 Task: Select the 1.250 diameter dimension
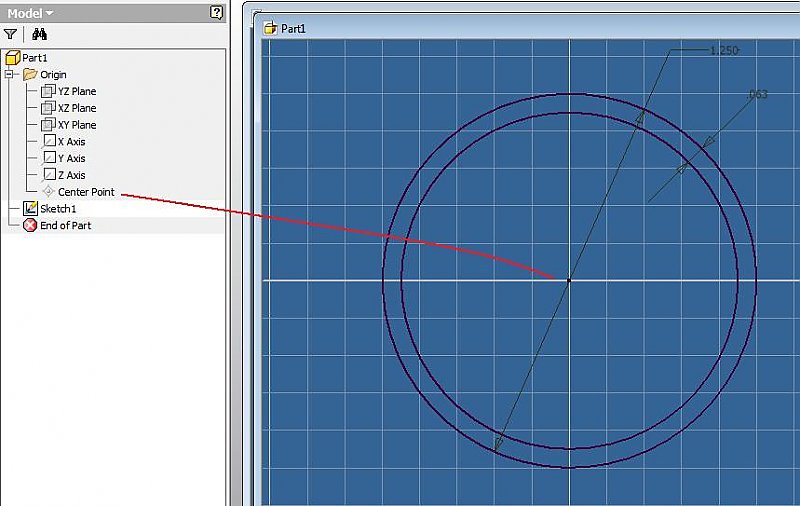tap(724, 50)
